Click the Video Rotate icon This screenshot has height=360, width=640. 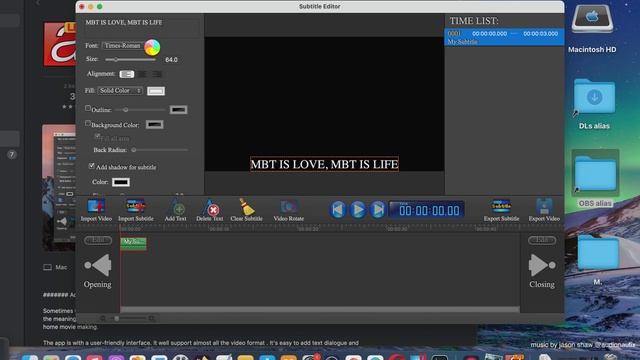(x=289, y=207)
